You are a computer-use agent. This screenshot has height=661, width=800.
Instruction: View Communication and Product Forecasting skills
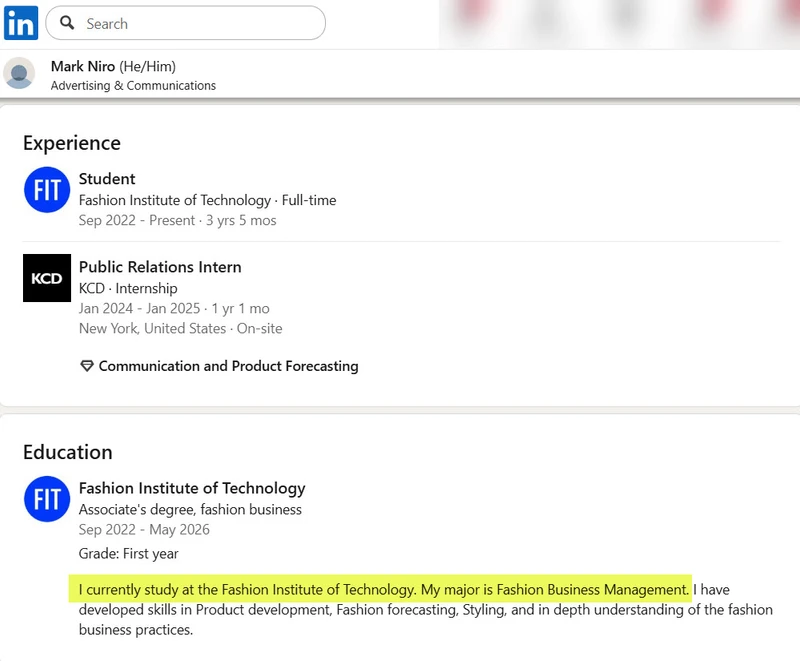[228, 366]
